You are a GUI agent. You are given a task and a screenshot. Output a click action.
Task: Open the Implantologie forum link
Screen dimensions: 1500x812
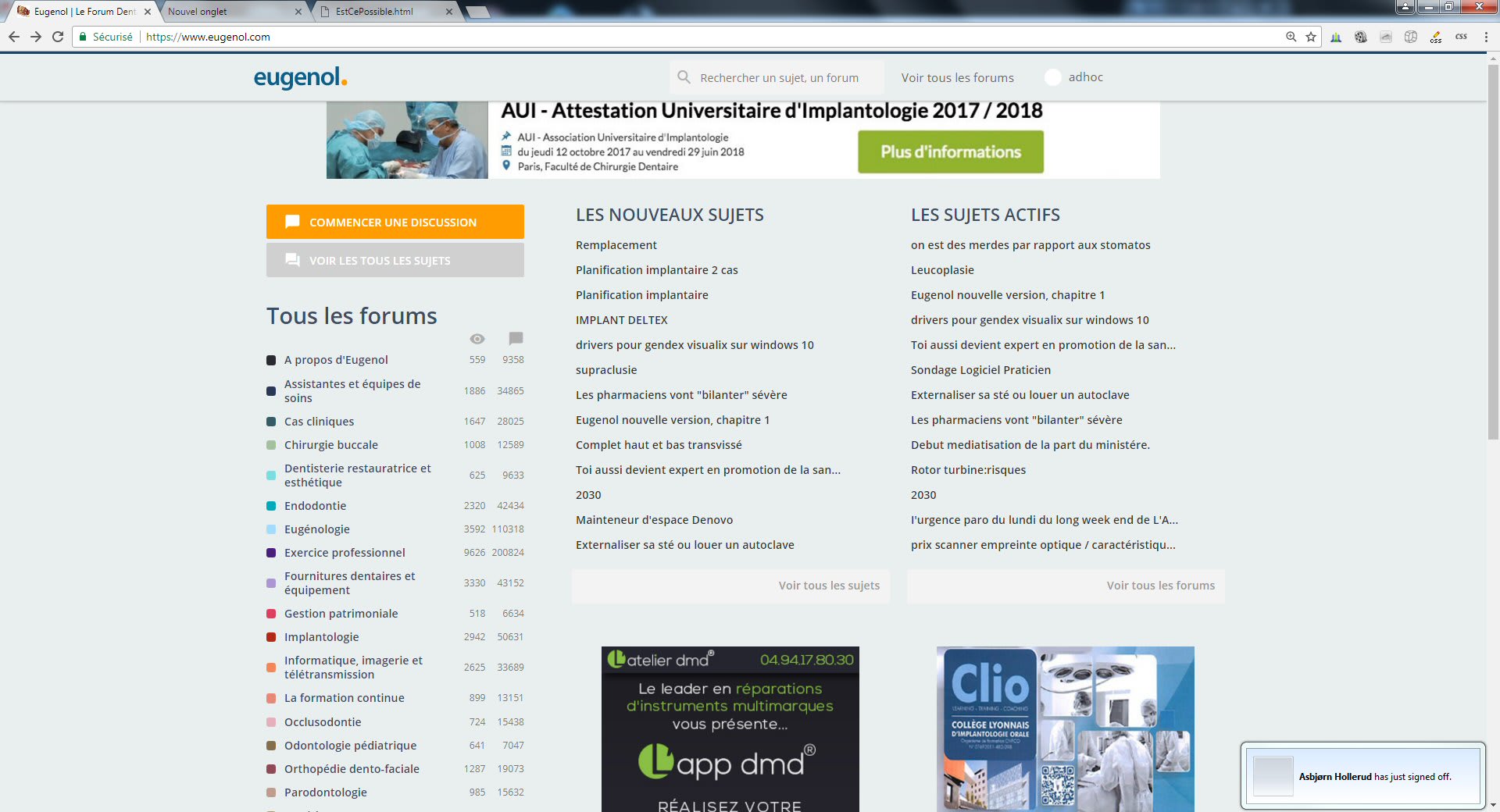click(x=321, y=637)
